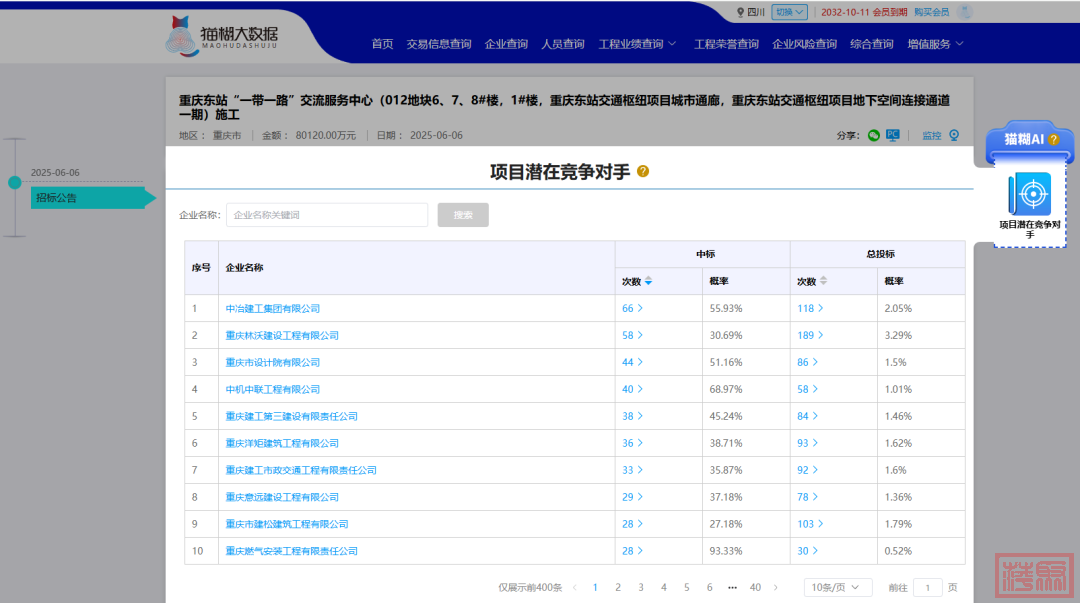
Task: Go to the 首页 menu item
Action: tap(382, 44)
